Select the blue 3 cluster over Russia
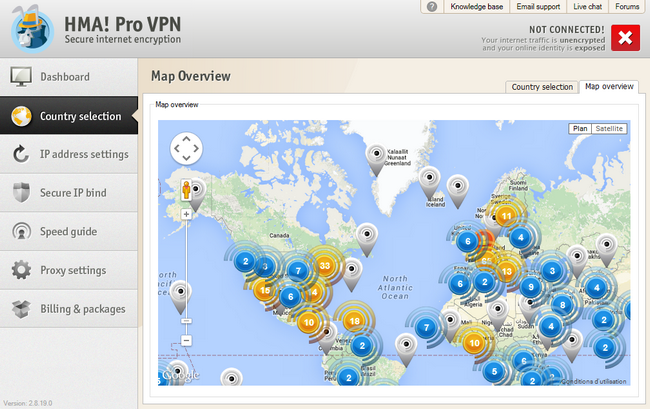 (552, 271)
